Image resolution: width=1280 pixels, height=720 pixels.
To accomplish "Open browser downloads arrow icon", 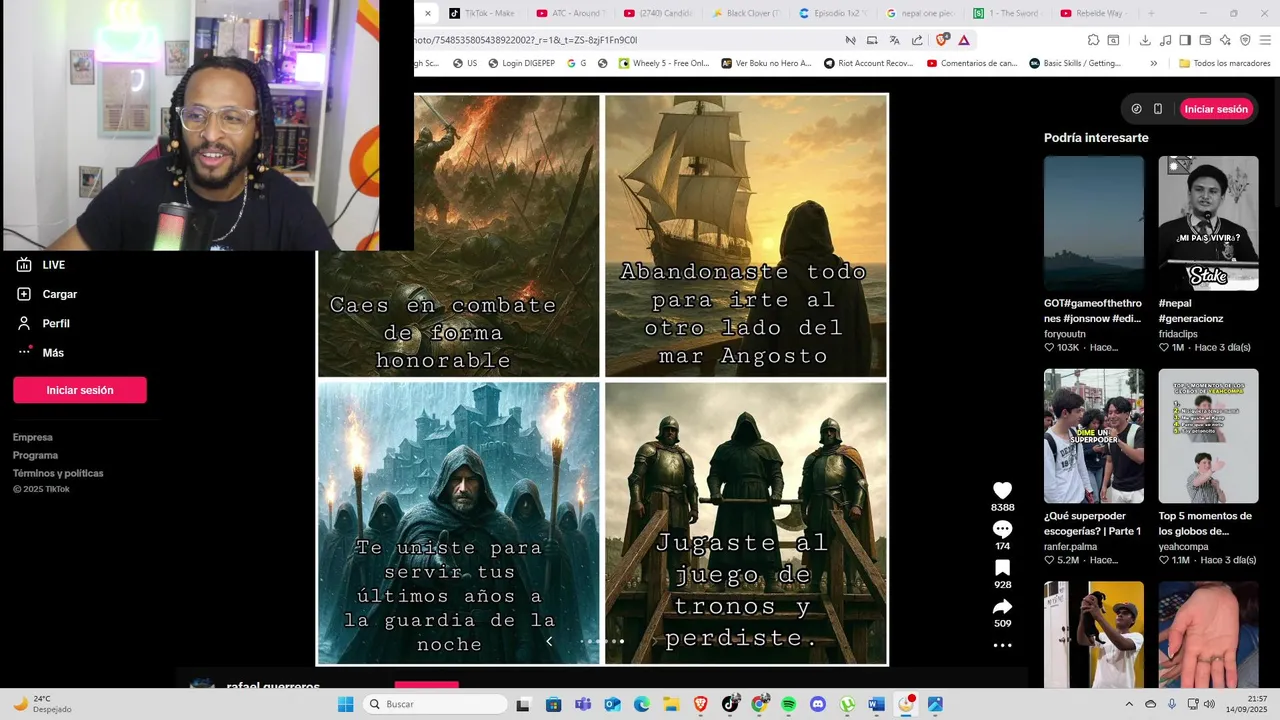I will tap(1145, 40).
